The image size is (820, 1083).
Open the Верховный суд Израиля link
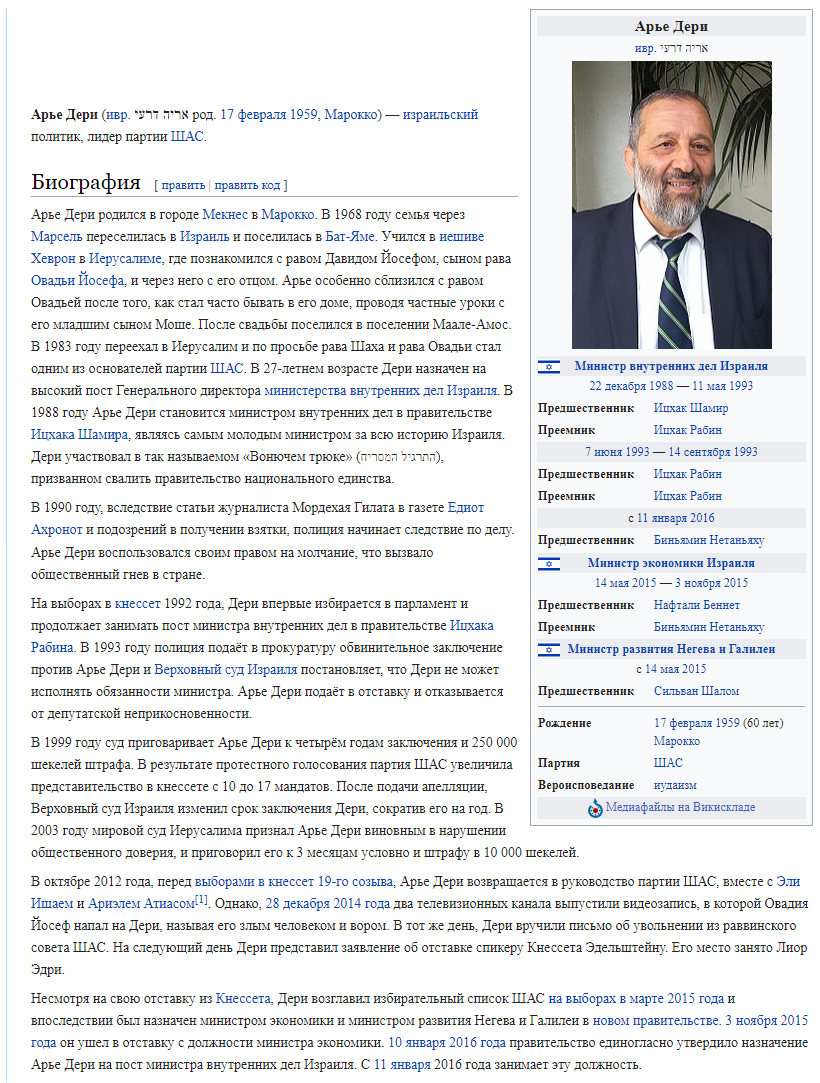pos(226,670)
